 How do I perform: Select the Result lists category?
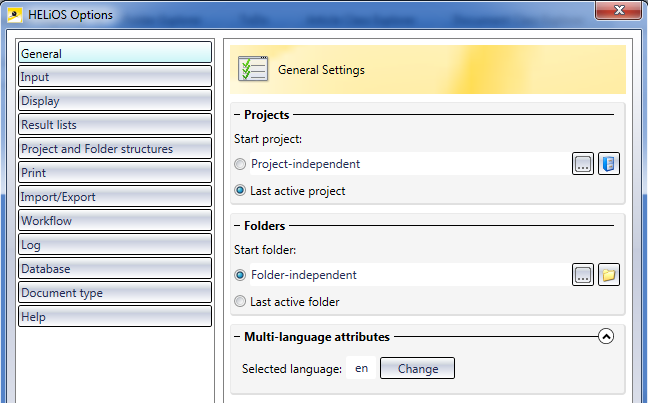[x=115, y=124]
